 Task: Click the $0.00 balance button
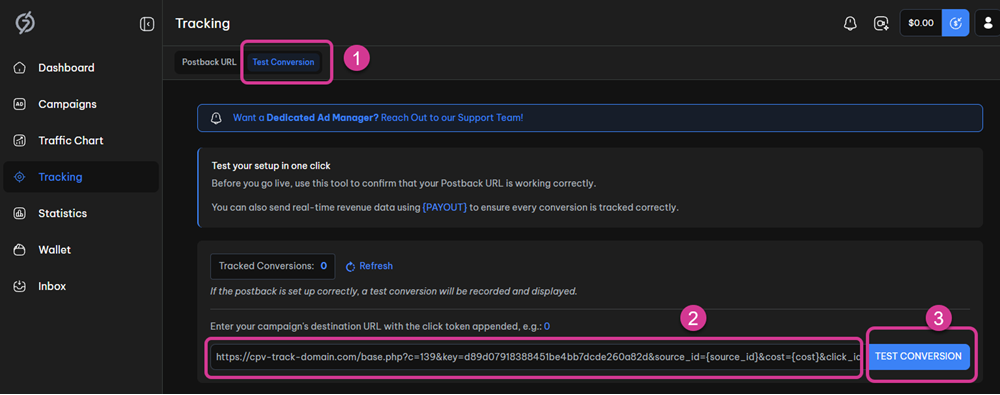point(921,23)
